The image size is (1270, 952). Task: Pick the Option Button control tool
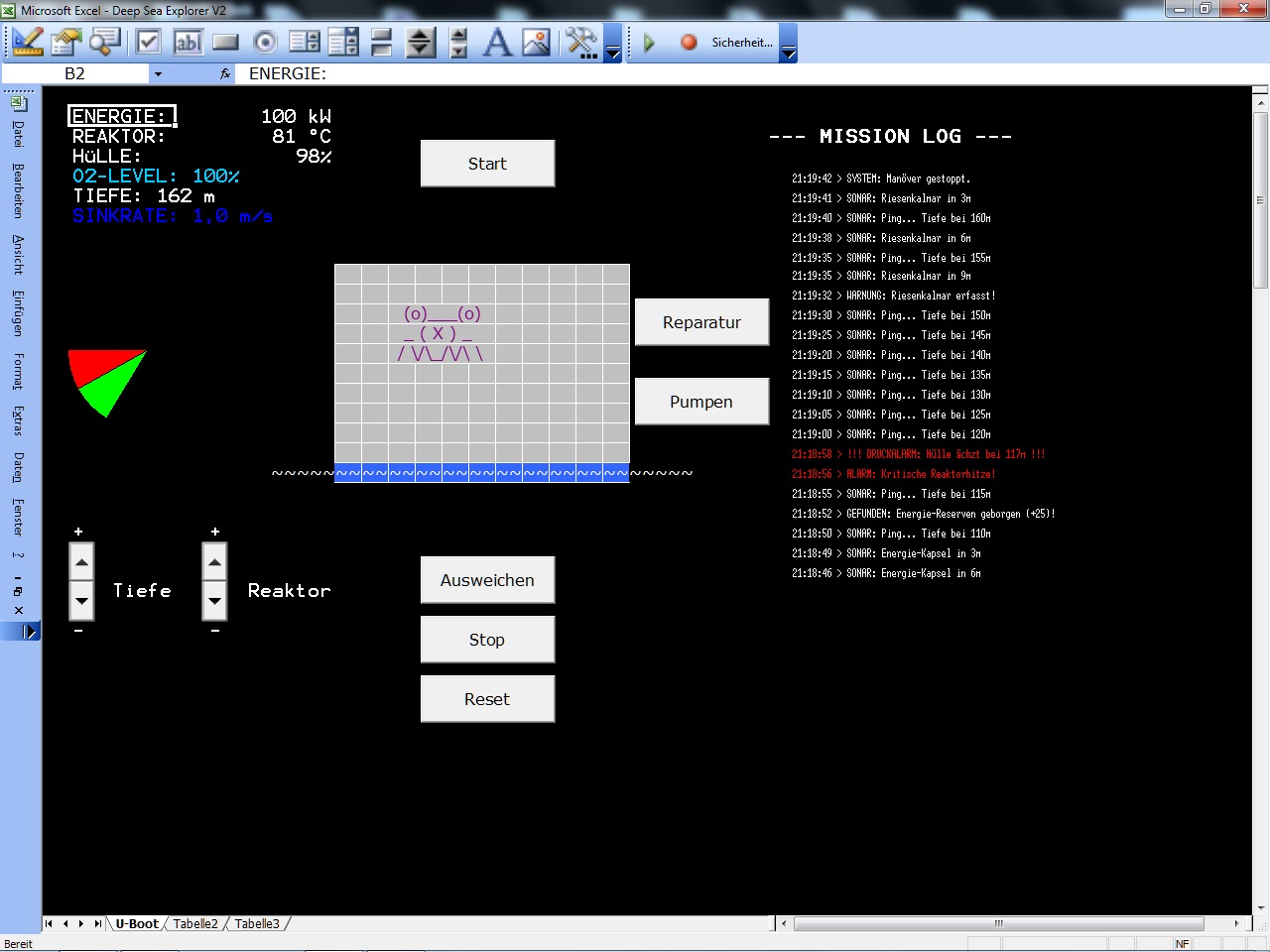265,43
